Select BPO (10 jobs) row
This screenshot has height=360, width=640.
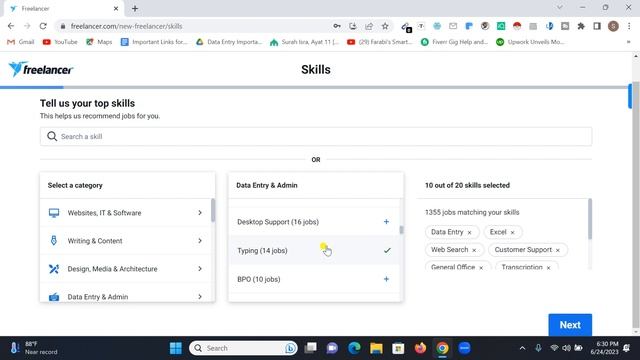(x=314, y=279)
